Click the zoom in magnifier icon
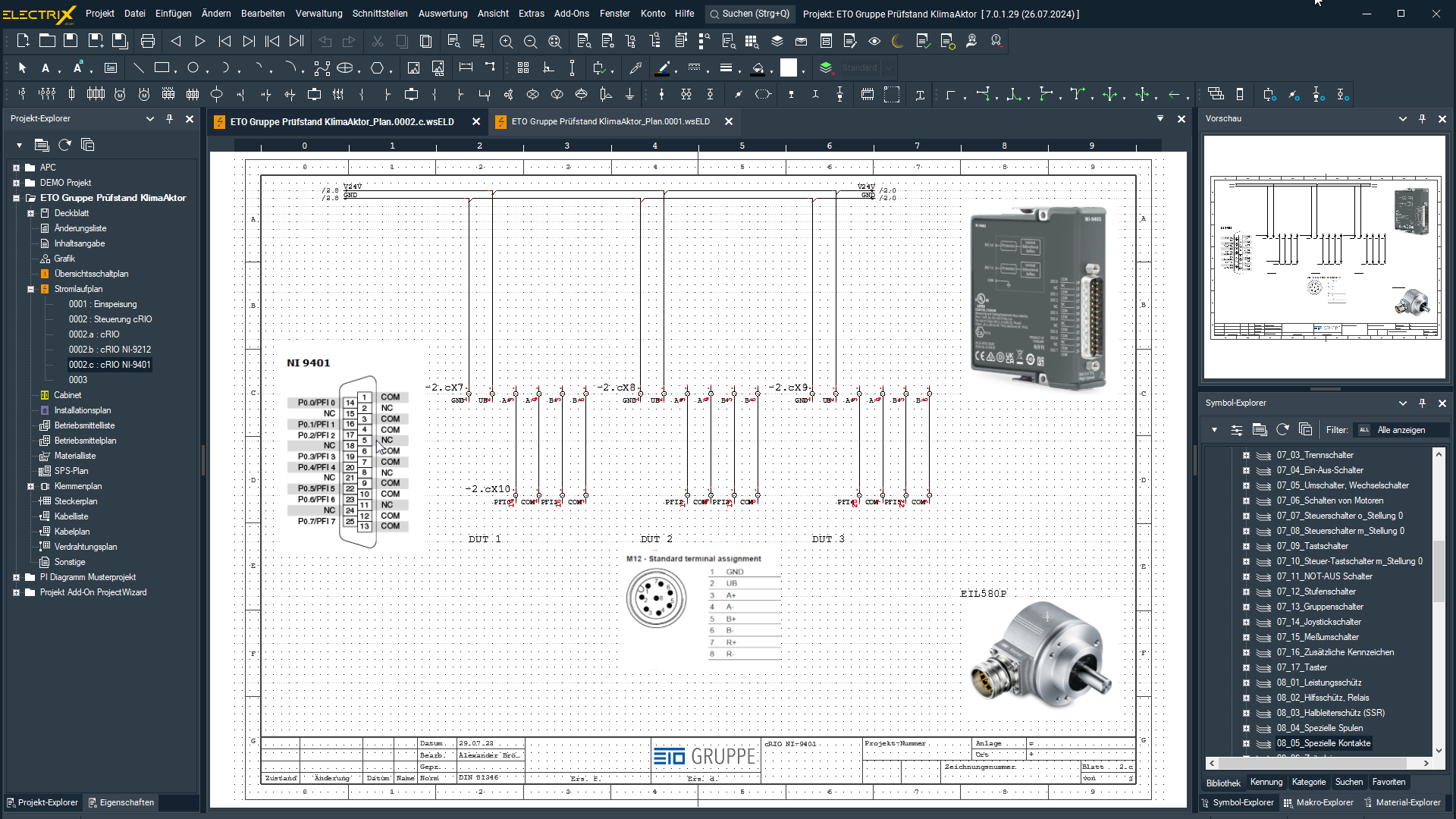The height and width of the screenshot is (819, 1456). [506, 41]
